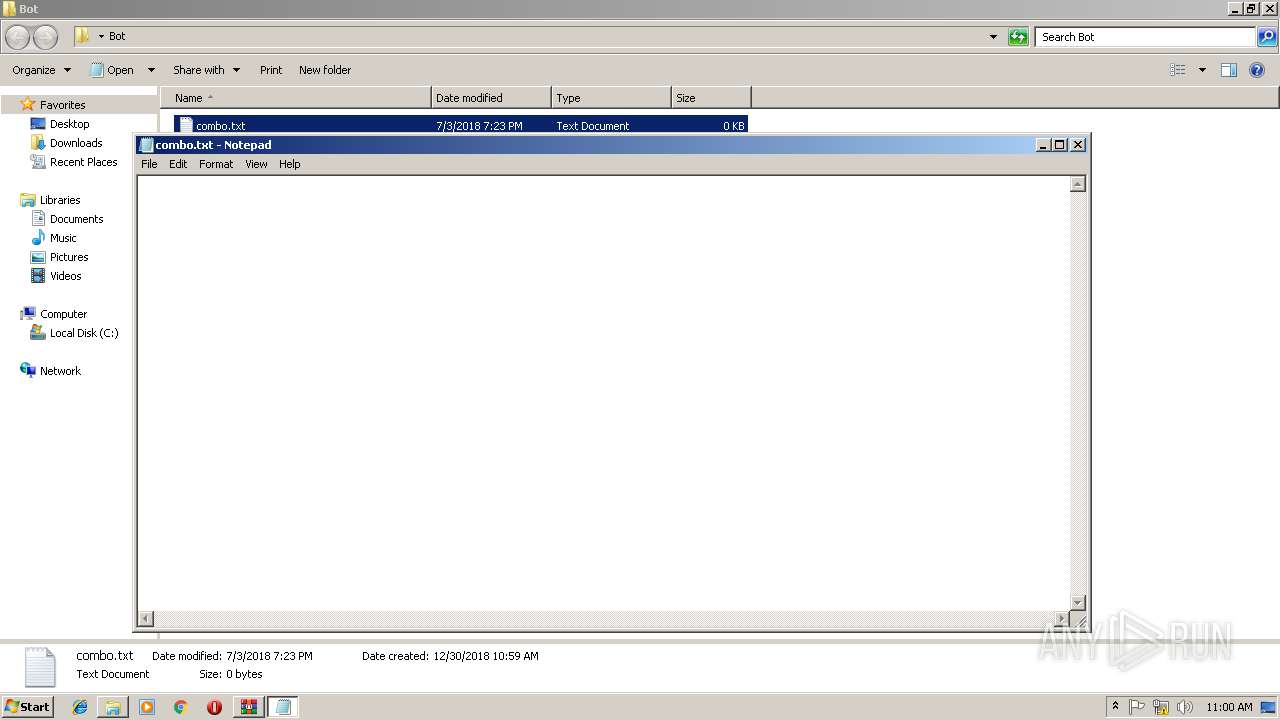This screenshot has height=720, width=1280.
Task: Expand the Open button's dropdown arrow
Action: pos(151,70)
